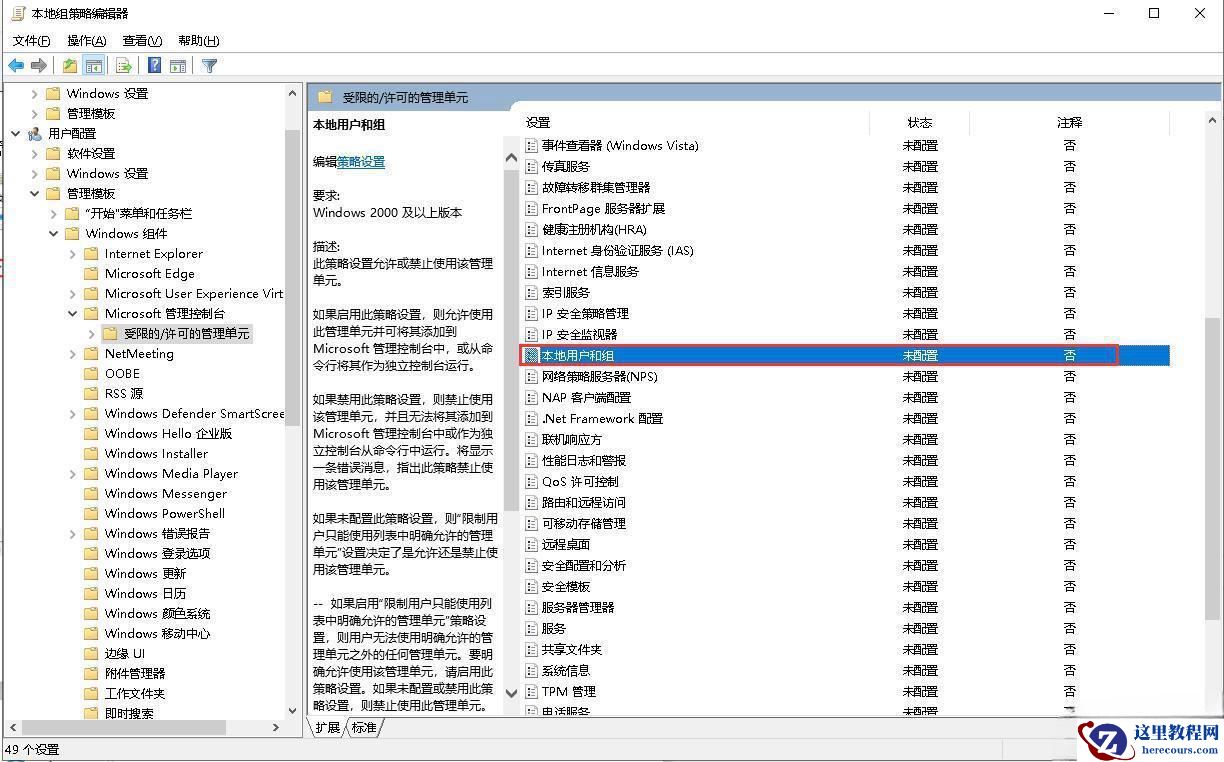Toggle the filter icon on the toolbar
Viewport: 1224px width, 762px height.
tap(209, 65)
